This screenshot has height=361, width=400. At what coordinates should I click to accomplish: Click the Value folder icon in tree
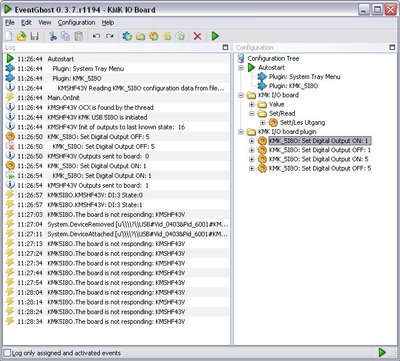coord(263,104)
